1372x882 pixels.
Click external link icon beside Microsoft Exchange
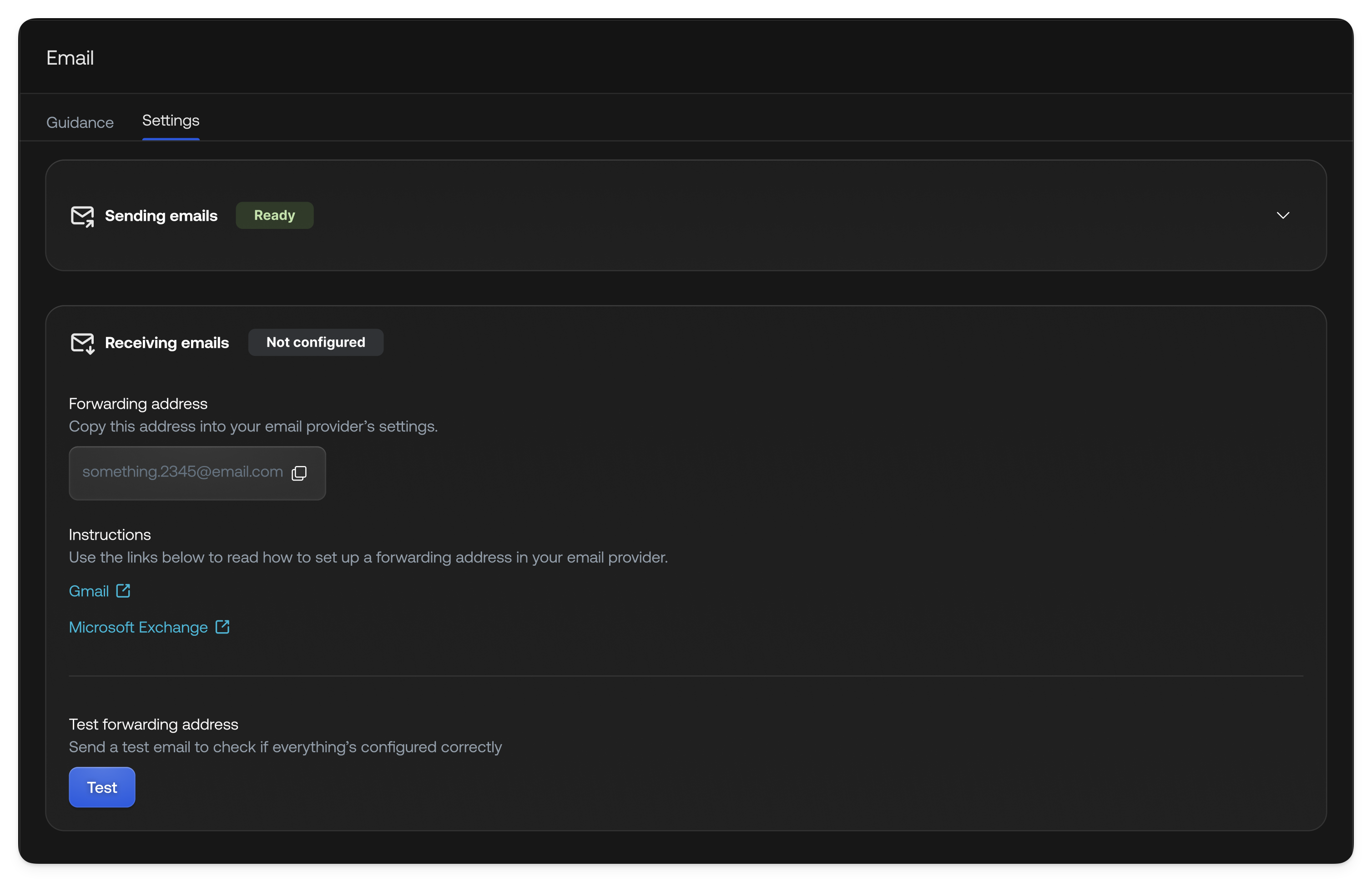point(222,627)
